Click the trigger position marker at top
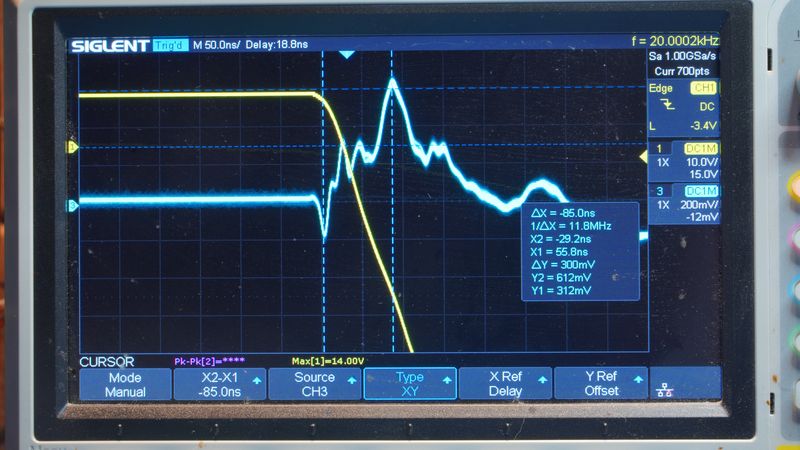The height and width of the screenshot is (450, 800). [x=346, y=55]
